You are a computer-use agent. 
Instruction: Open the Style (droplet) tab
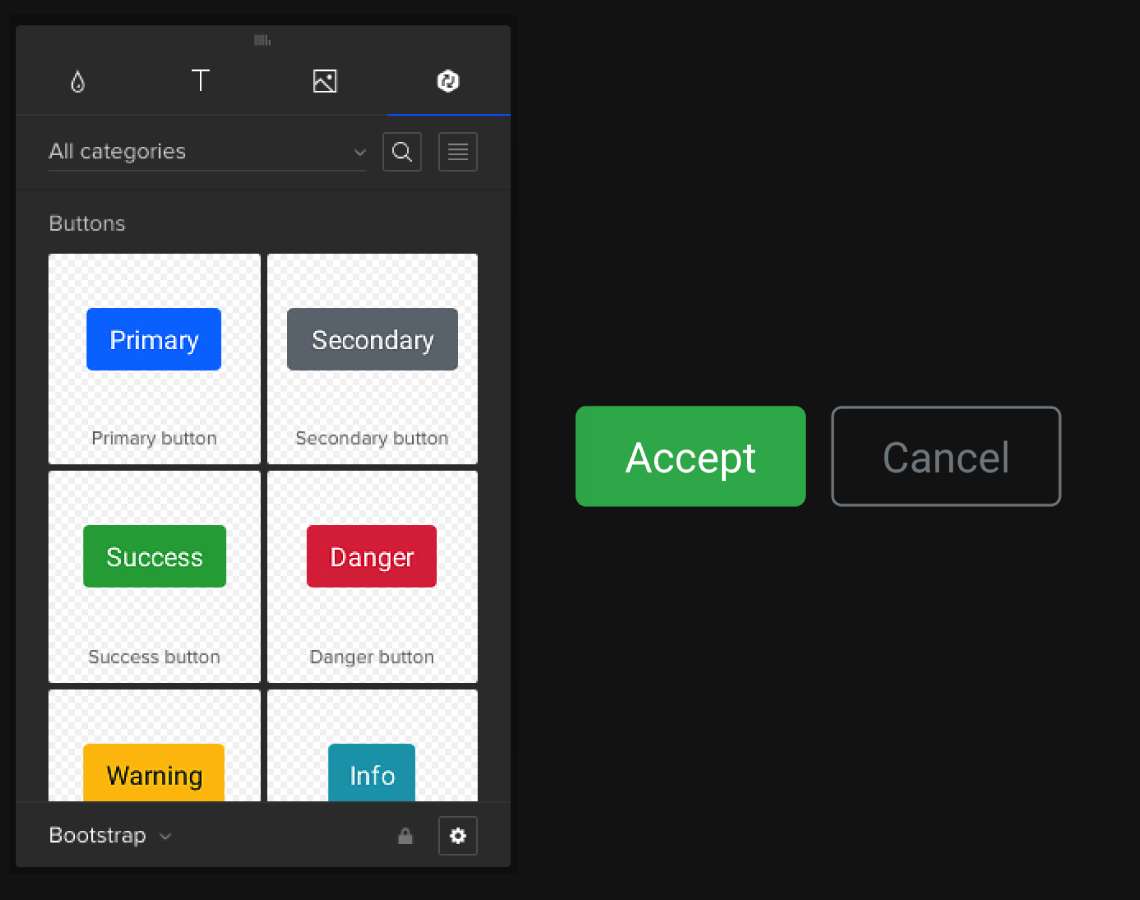point(78,82)
